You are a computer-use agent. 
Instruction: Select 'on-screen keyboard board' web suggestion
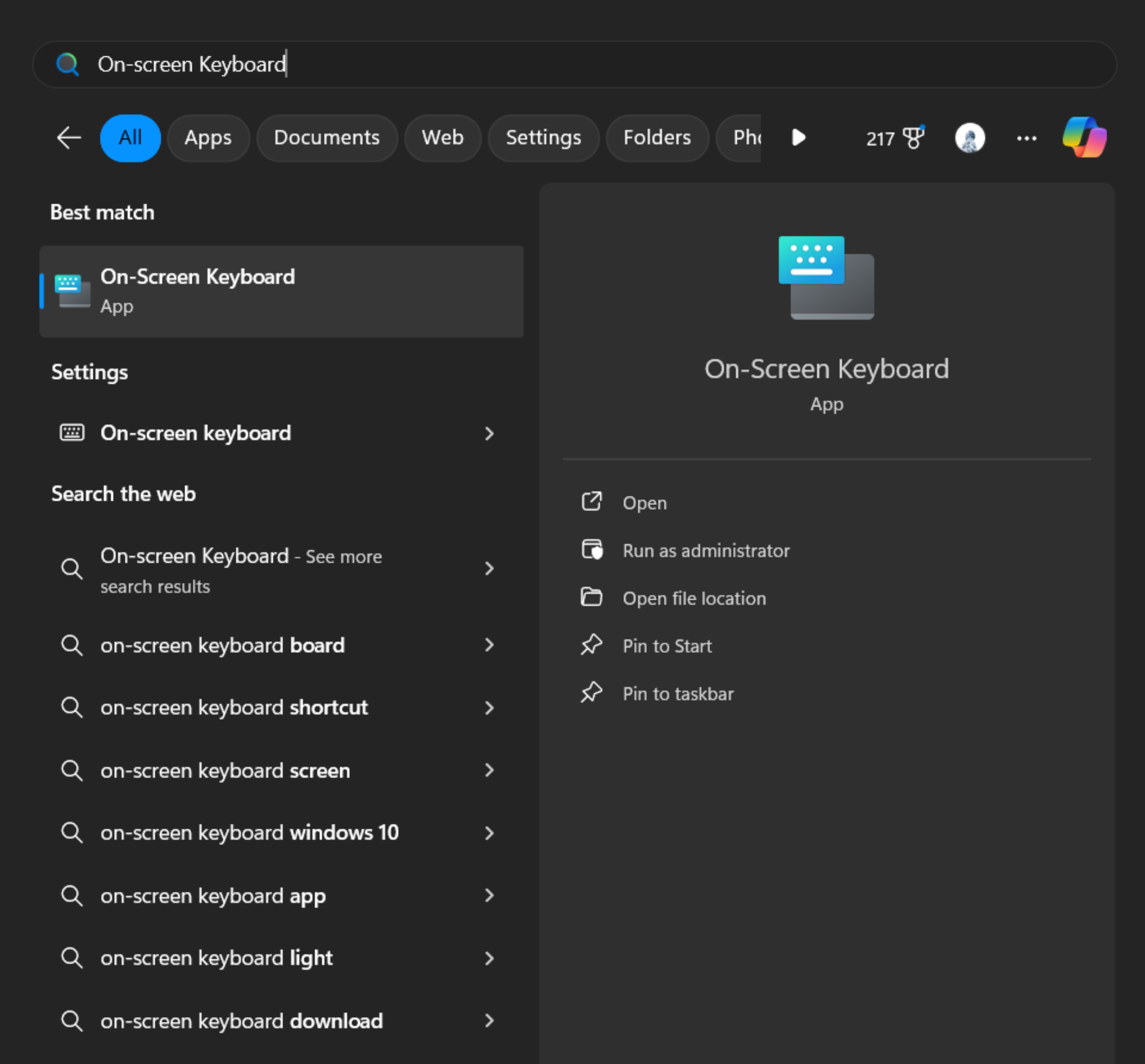pos(281,645)
